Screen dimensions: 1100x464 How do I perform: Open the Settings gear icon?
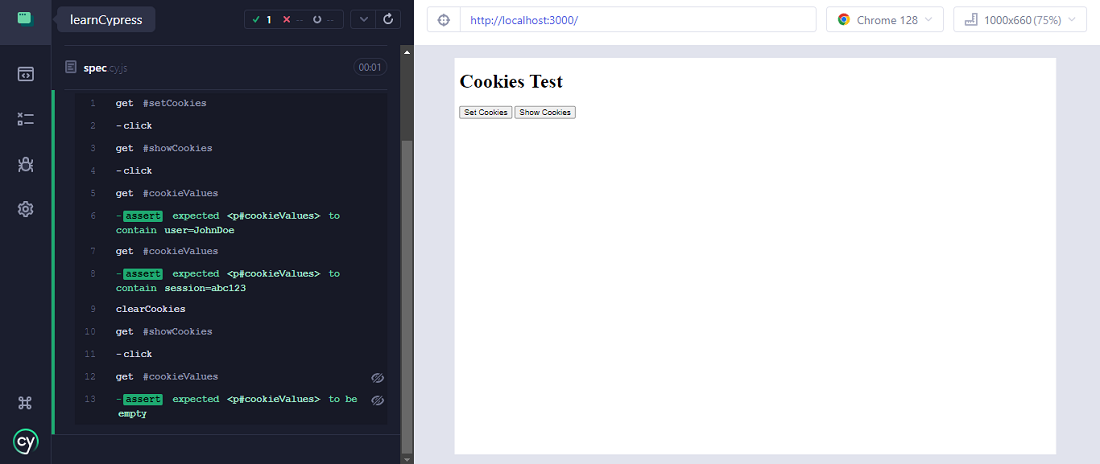26,209
